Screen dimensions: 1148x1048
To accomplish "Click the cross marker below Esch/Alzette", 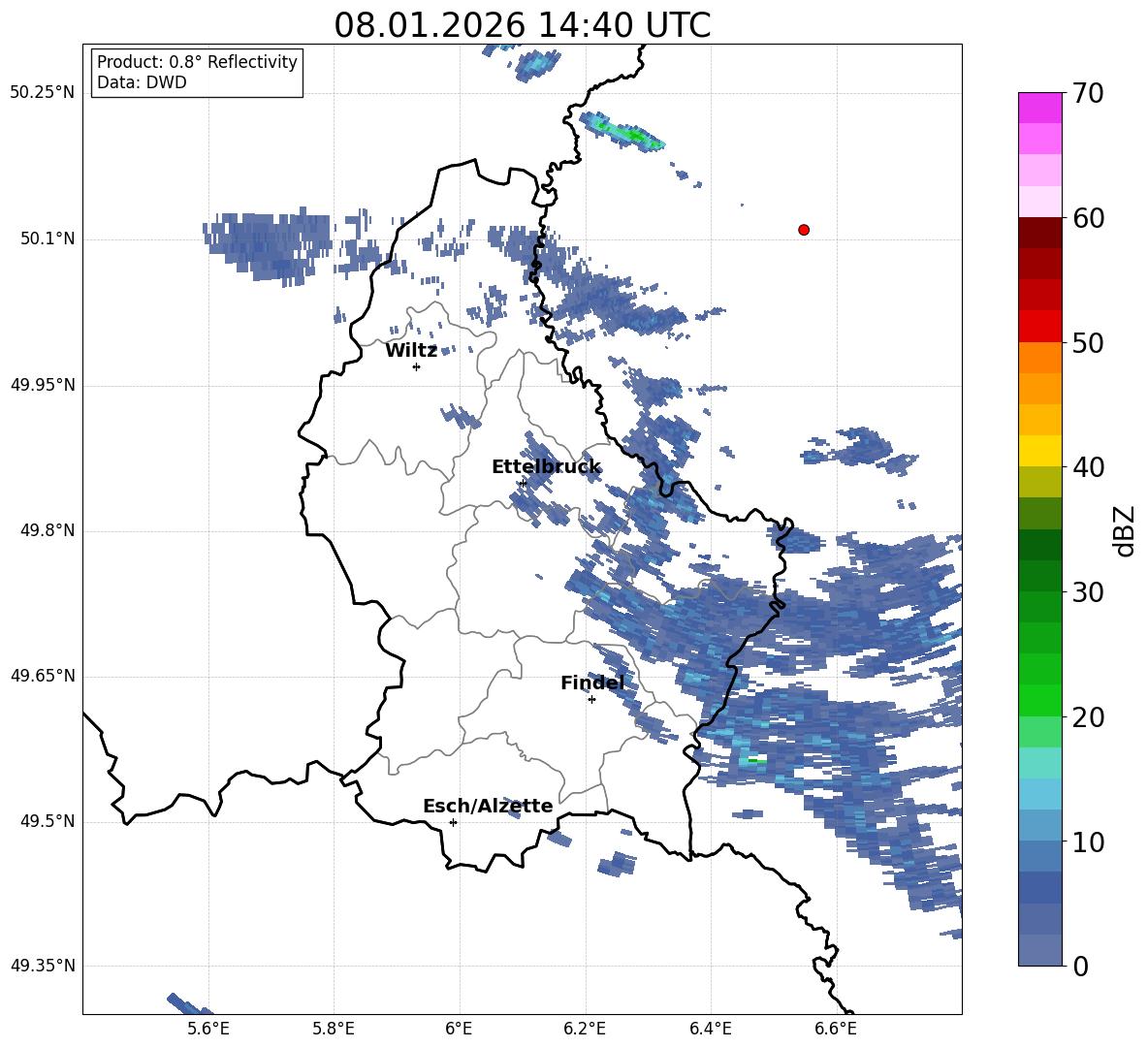I will (453, 822).
